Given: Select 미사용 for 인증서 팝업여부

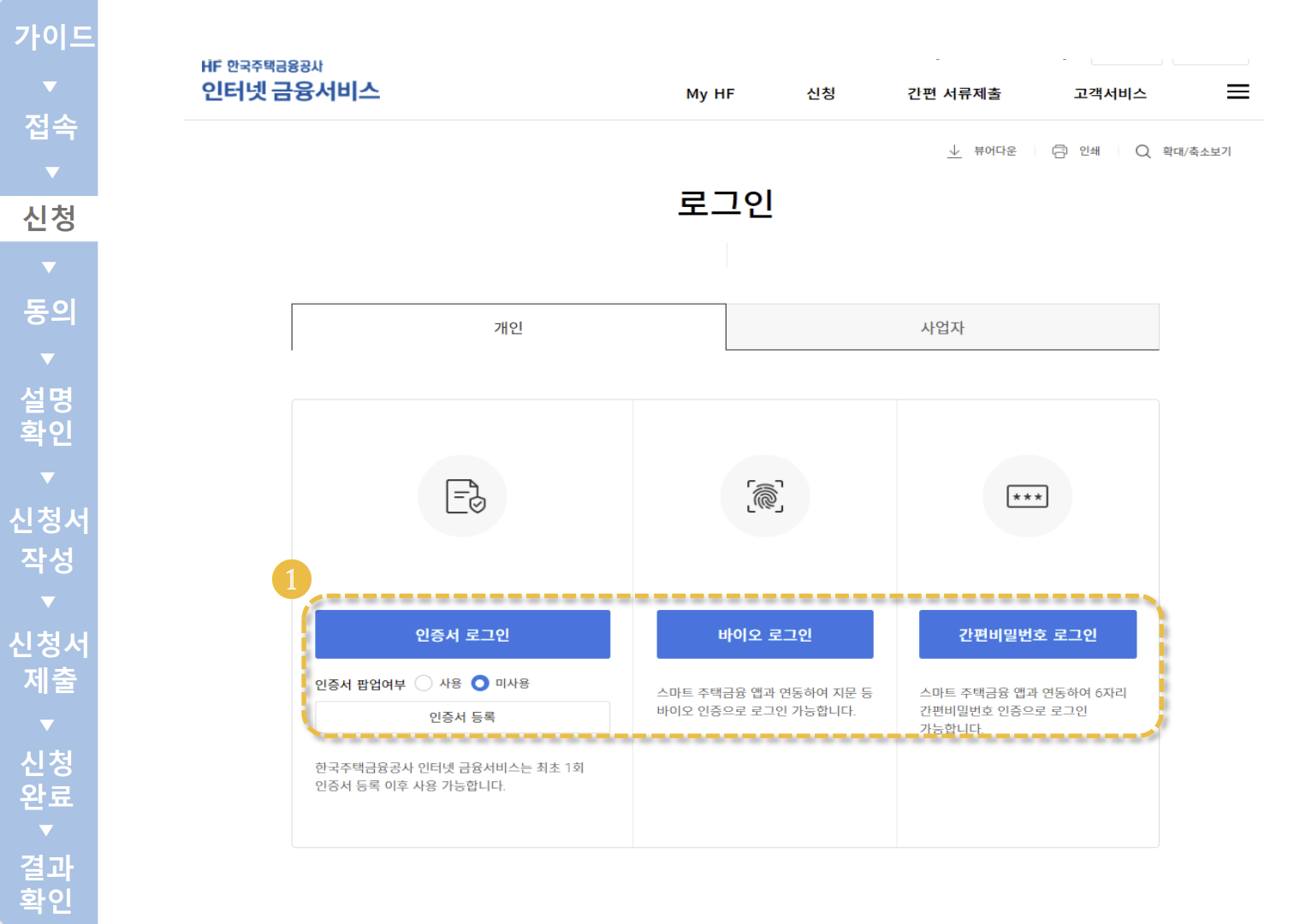Looking at the screenshot, I should point(480,683).
